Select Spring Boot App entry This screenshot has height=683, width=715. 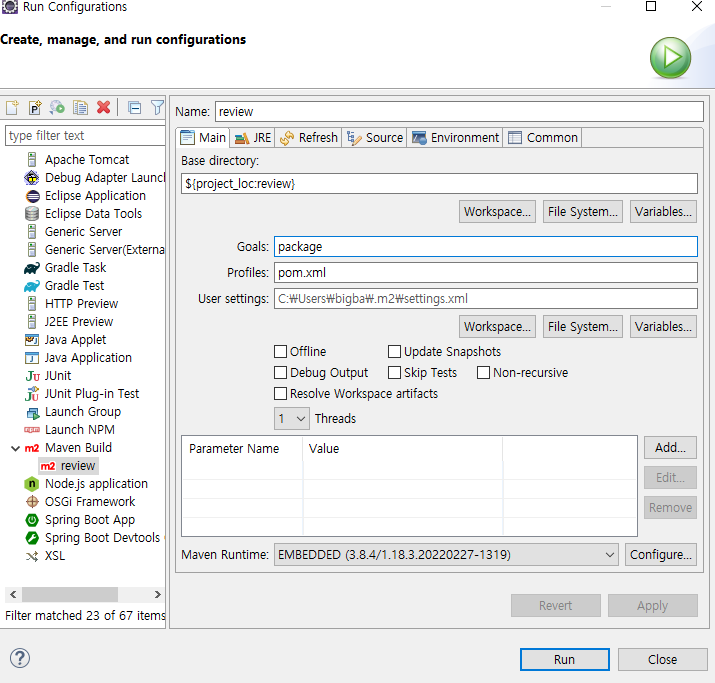[x=90, y=520]
